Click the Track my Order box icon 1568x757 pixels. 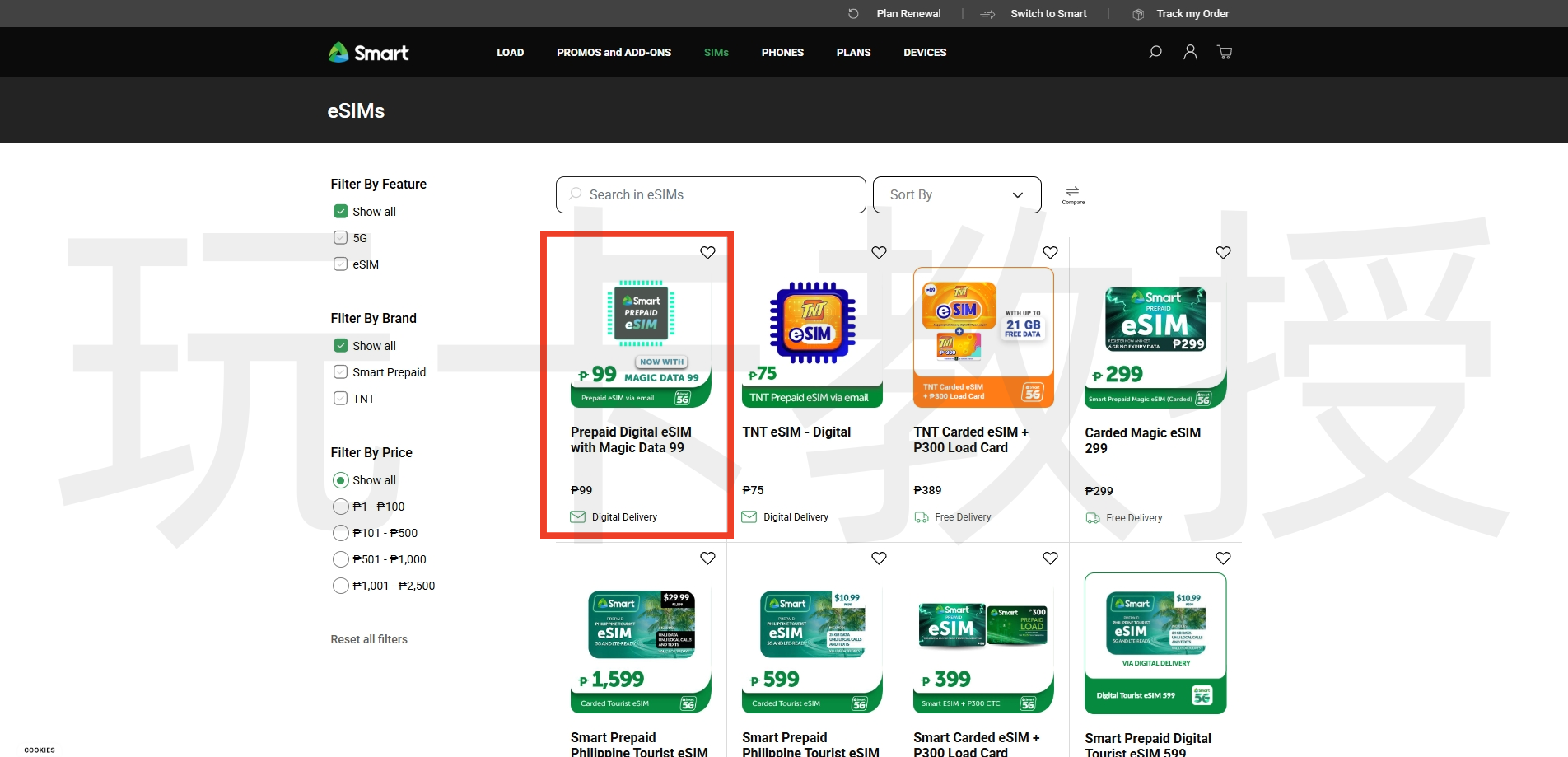click(x=1138, y=14)
